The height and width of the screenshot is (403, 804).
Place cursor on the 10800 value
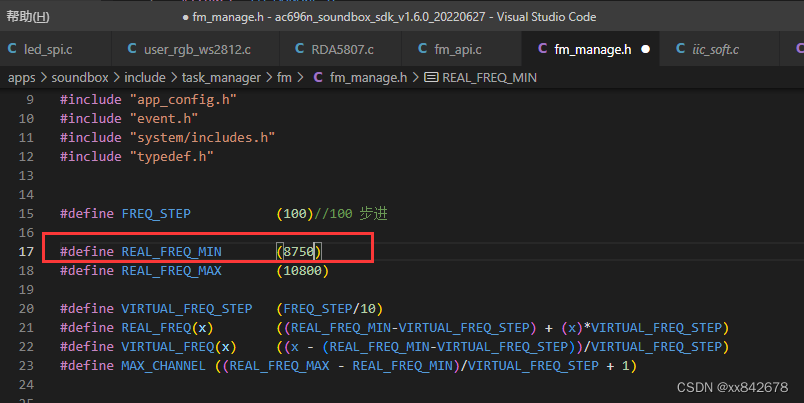(x=303, y=271)
